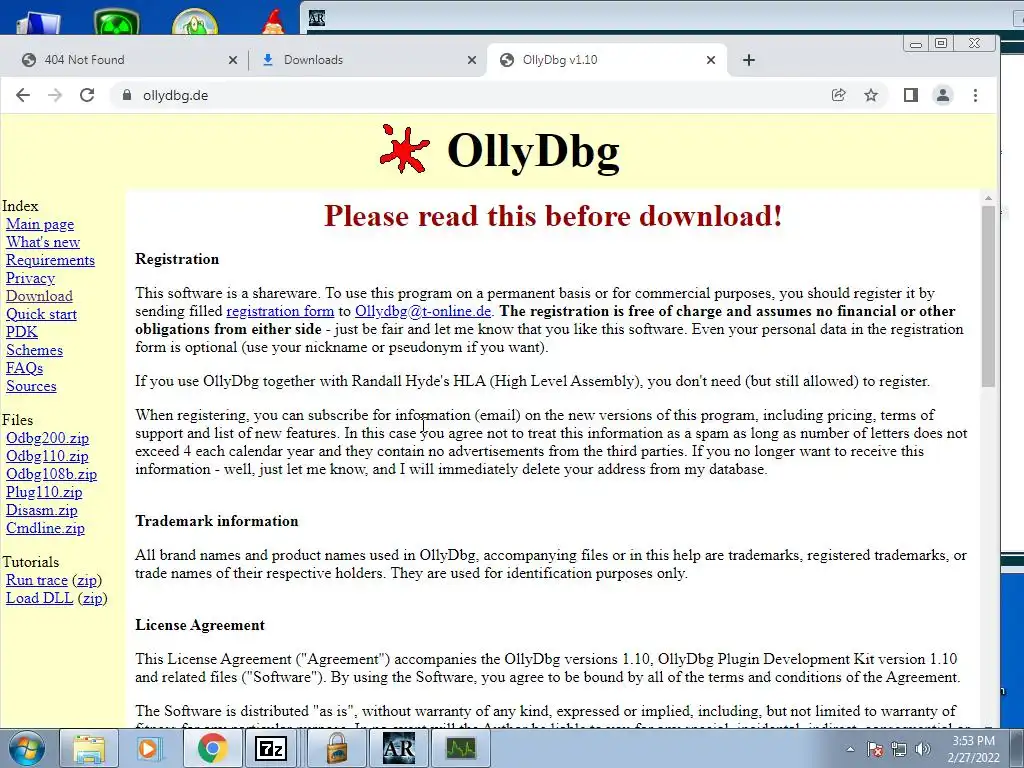Download Odbg108b.zip file
The width and height of the screenshot is (1024, 768).
click(x=51, y=474)
